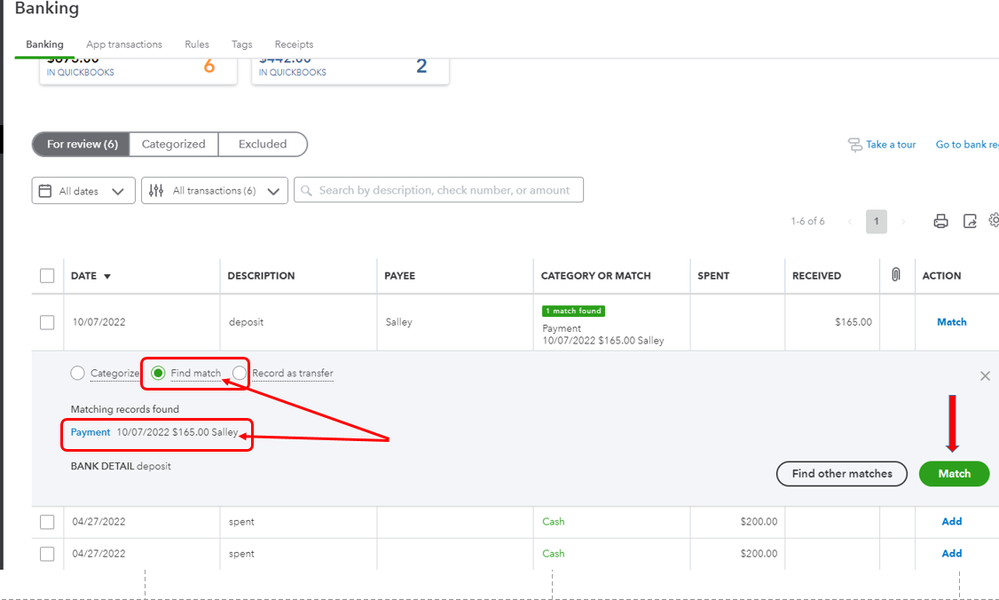This screenshot has height=600, width=999.
Task: Go to the previous page arrow
Action: [x=850, y=222]
